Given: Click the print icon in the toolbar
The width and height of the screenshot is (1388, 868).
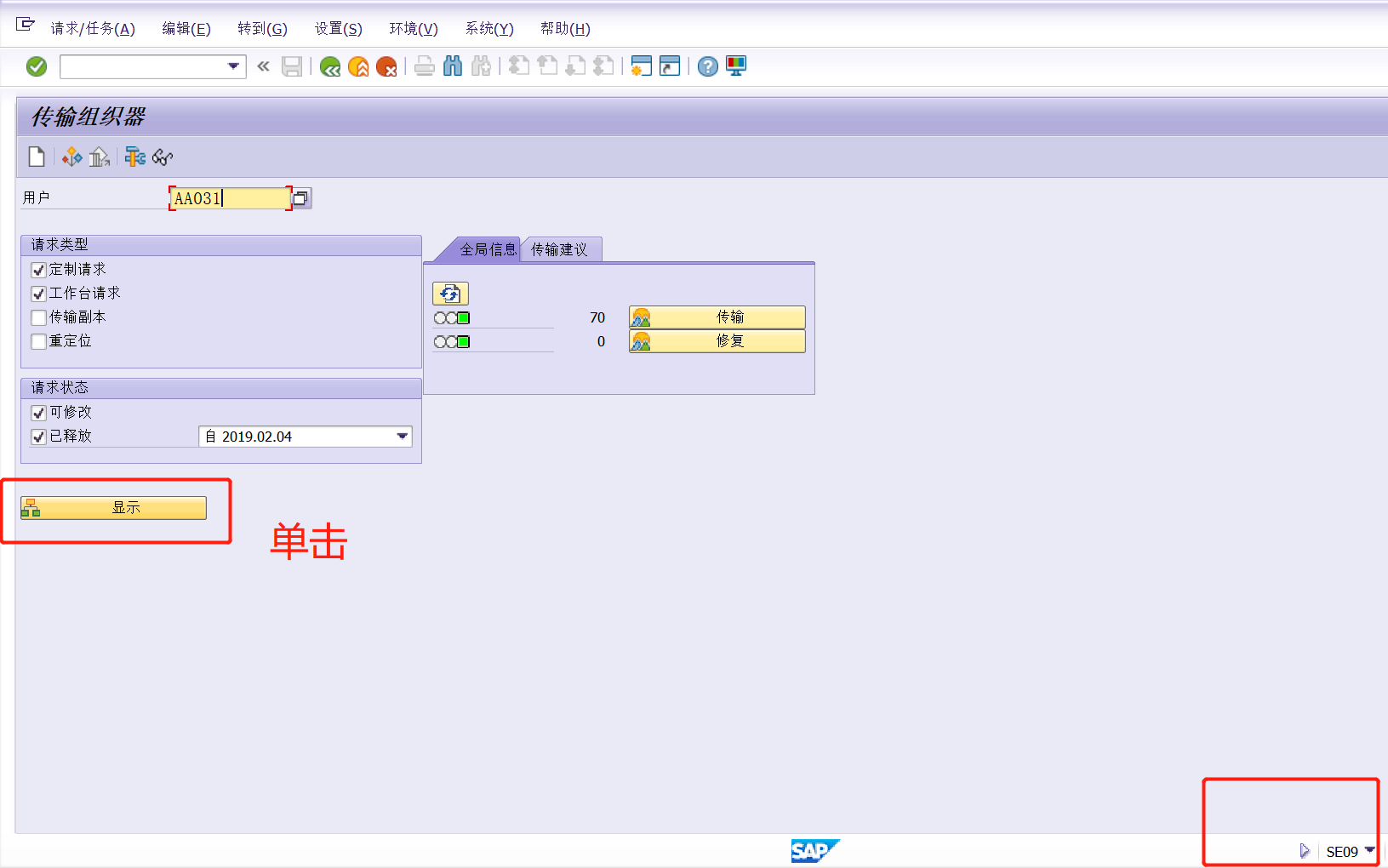Looking at the screenshot, I should point(425,66).
